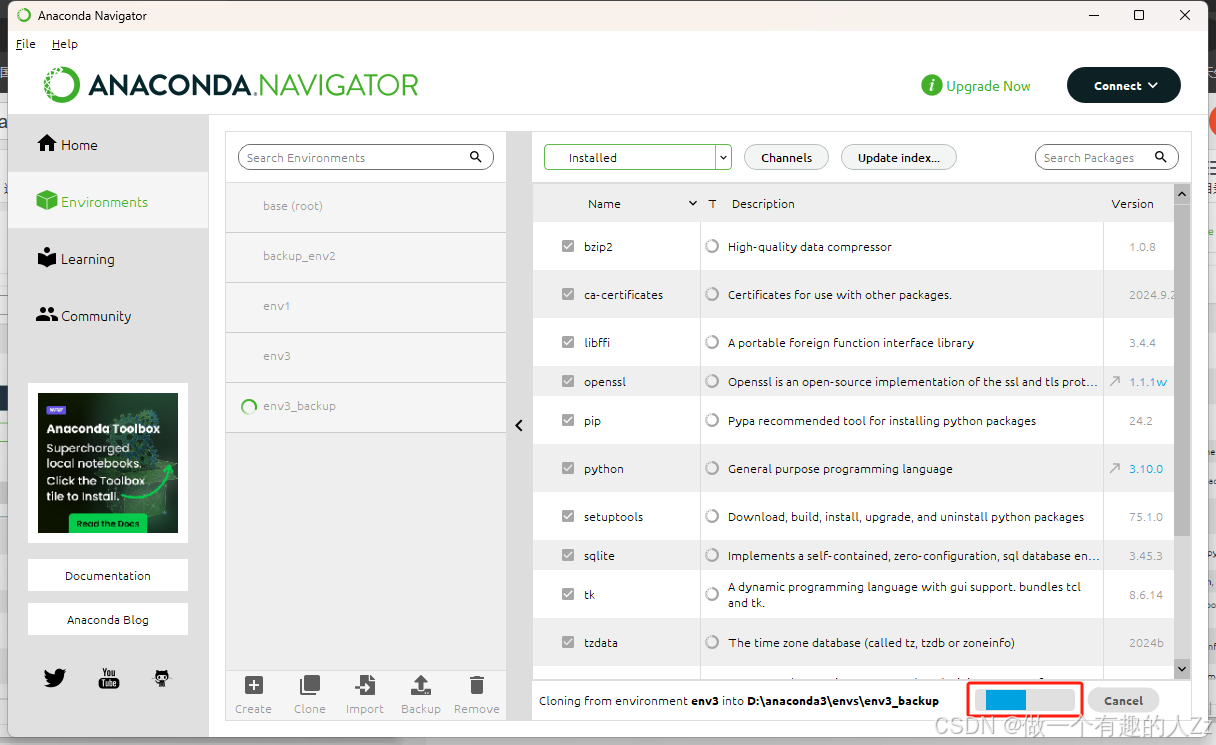Toggle the libffi package checkbox
This screenshot has width=1216, height=745.
pos(568,342)
